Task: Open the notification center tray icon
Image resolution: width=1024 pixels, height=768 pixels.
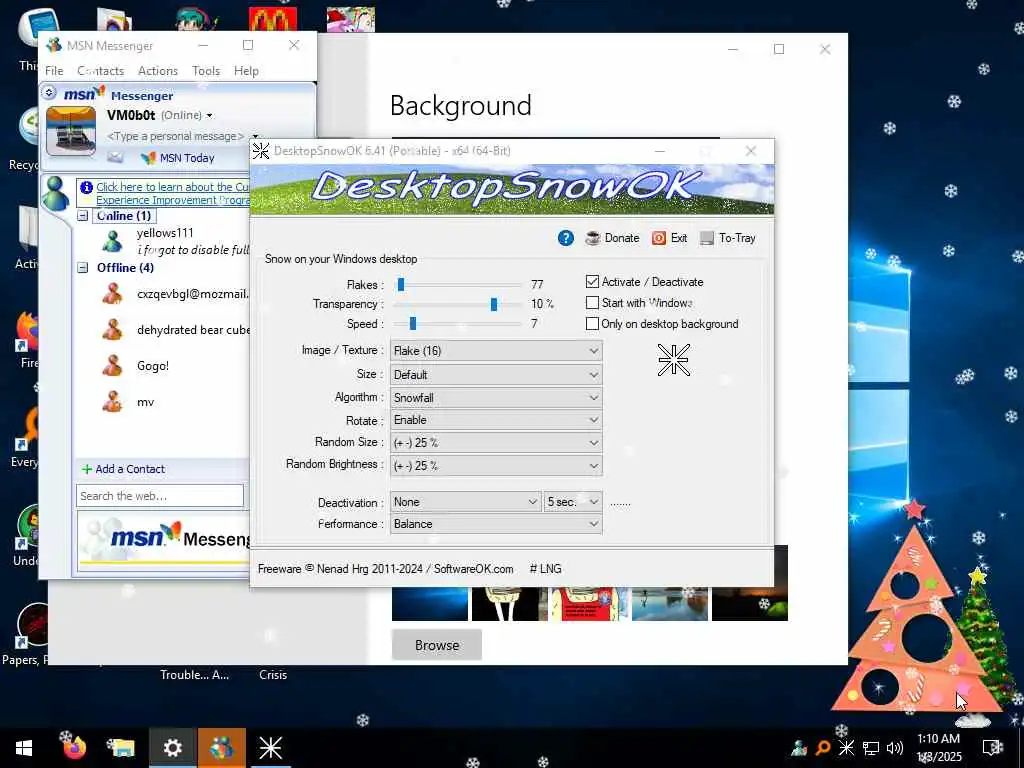Action: pos(992,747)
